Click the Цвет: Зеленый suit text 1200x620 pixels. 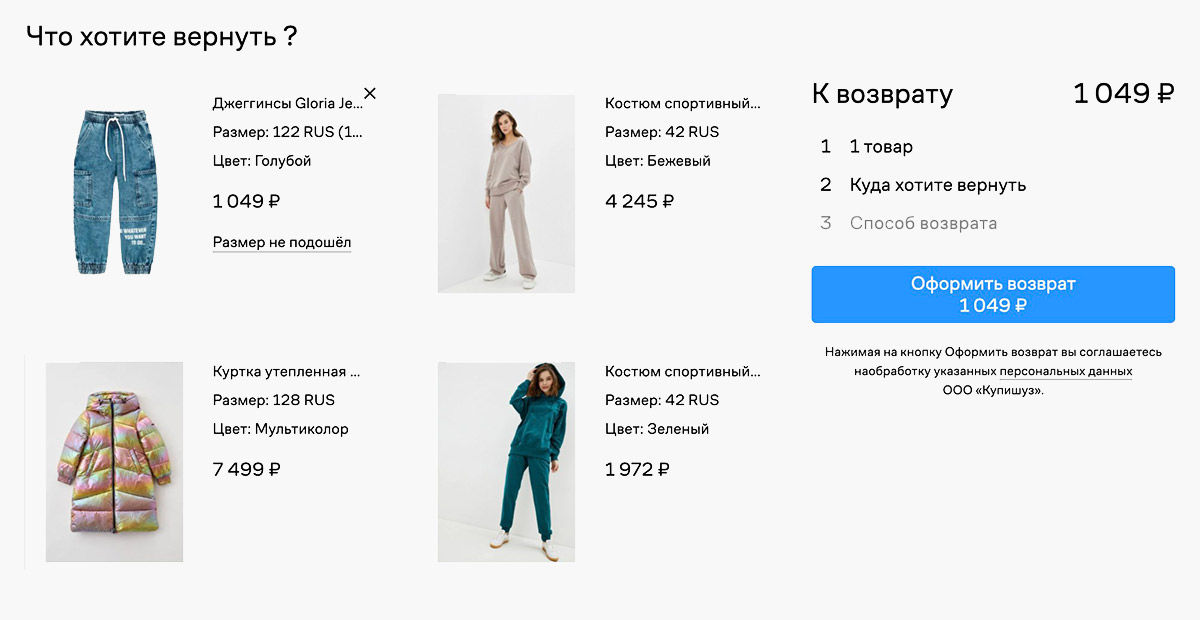657,429
